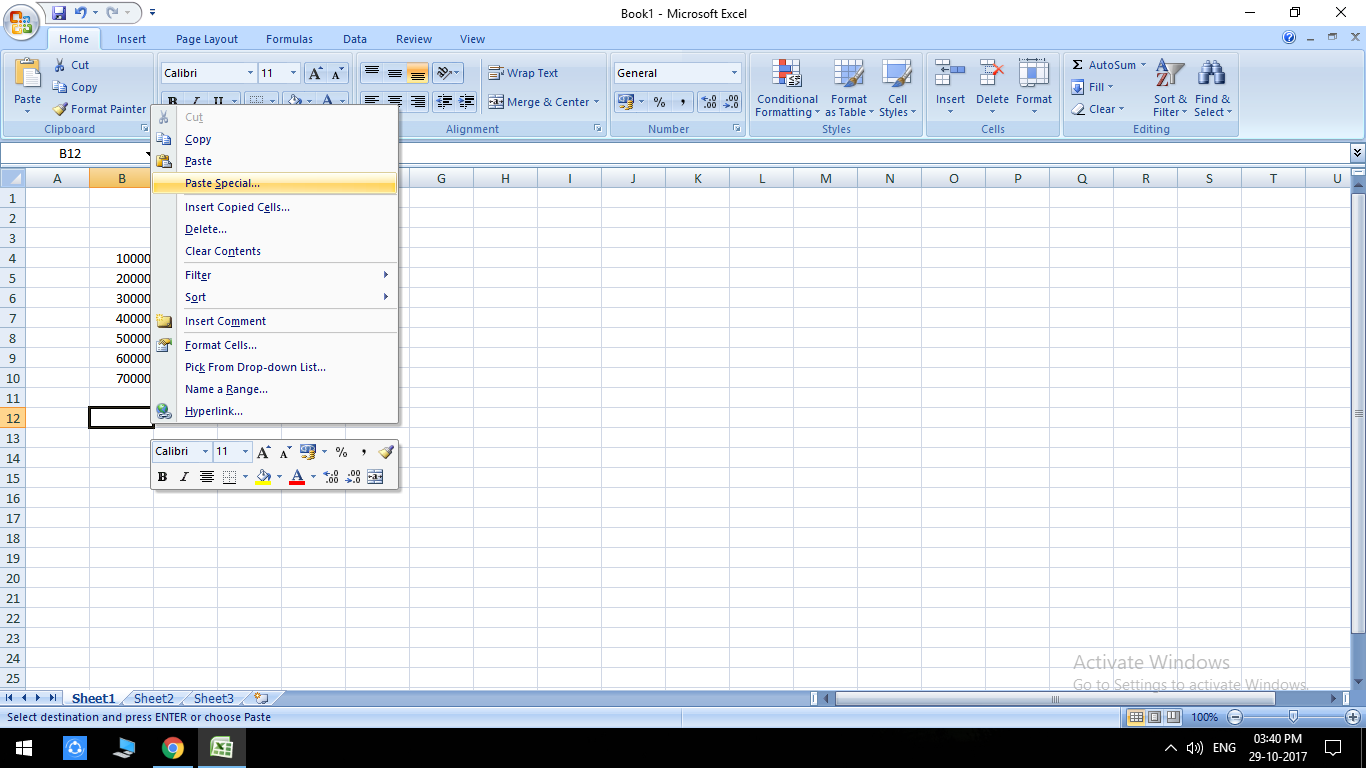The image size is (1366, 768).
Task: Click the Office button
Action: pos(22,20)
